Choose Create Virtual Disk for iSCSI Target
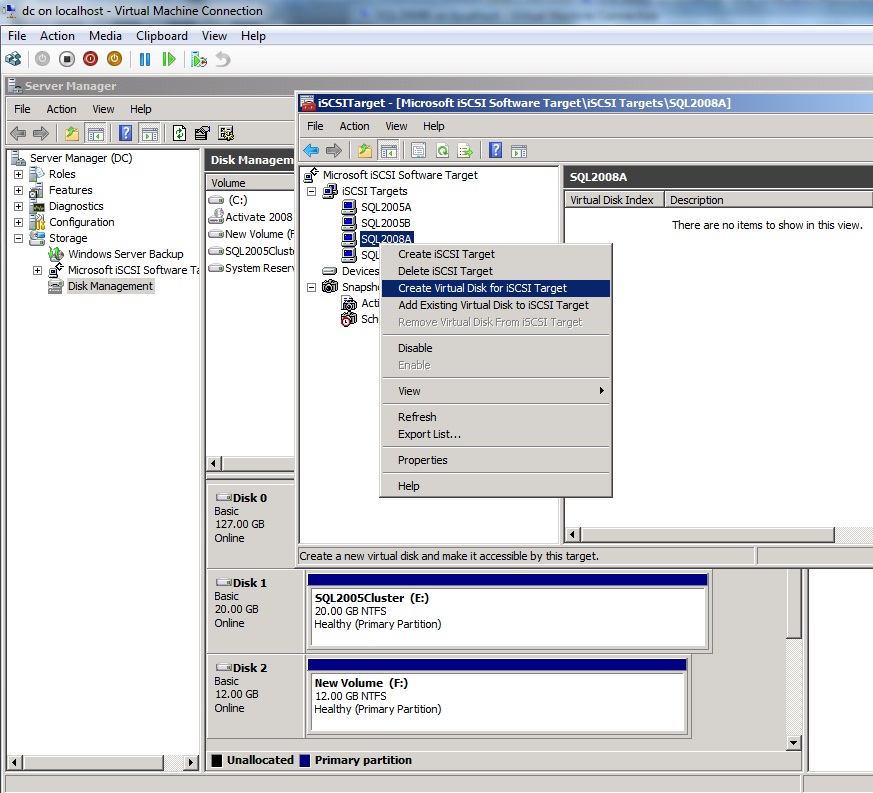This screenshot has height=793, width=873. [496, 288]
